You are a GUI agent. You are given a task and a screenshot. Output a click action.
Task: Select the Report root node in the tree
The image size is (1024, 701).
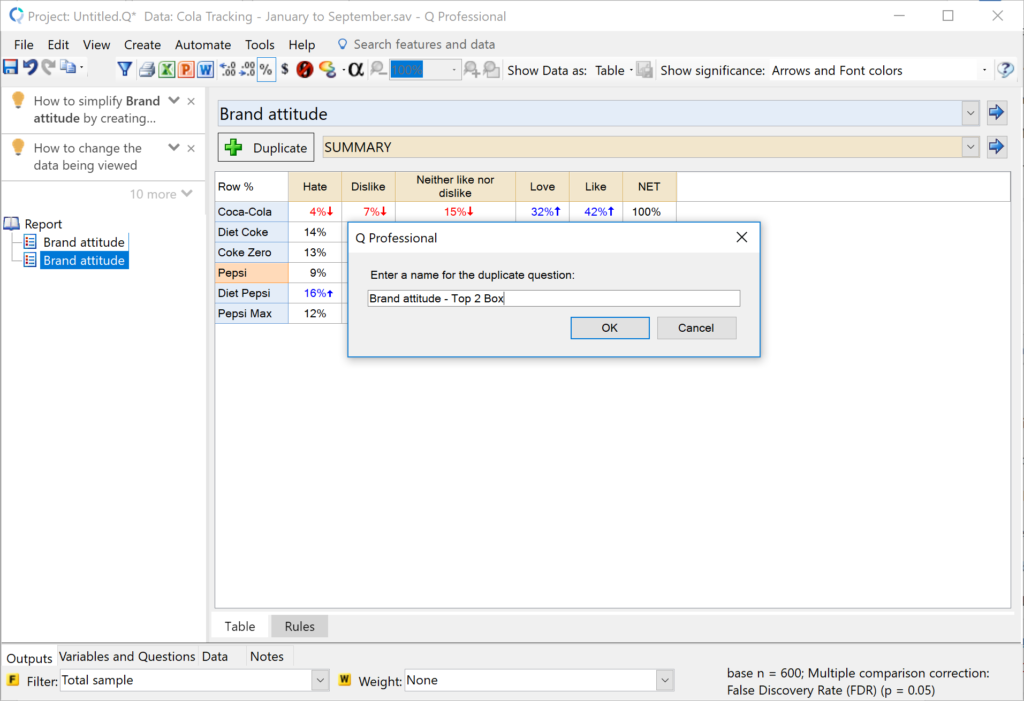[43, 224]
